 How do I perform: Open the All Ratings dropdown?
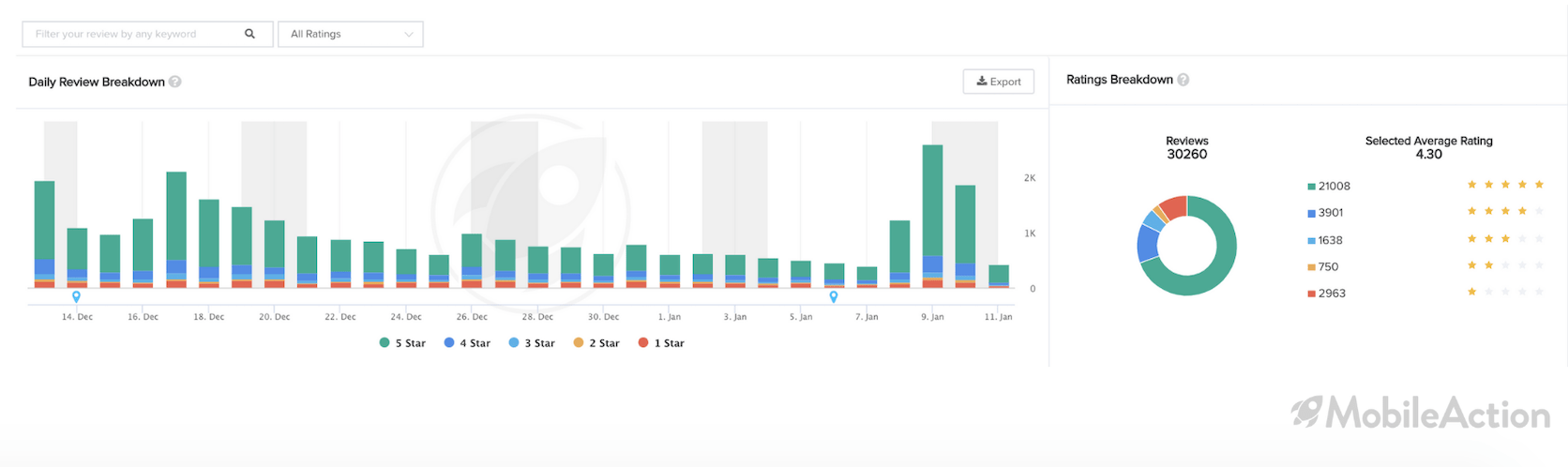point(351,34)
